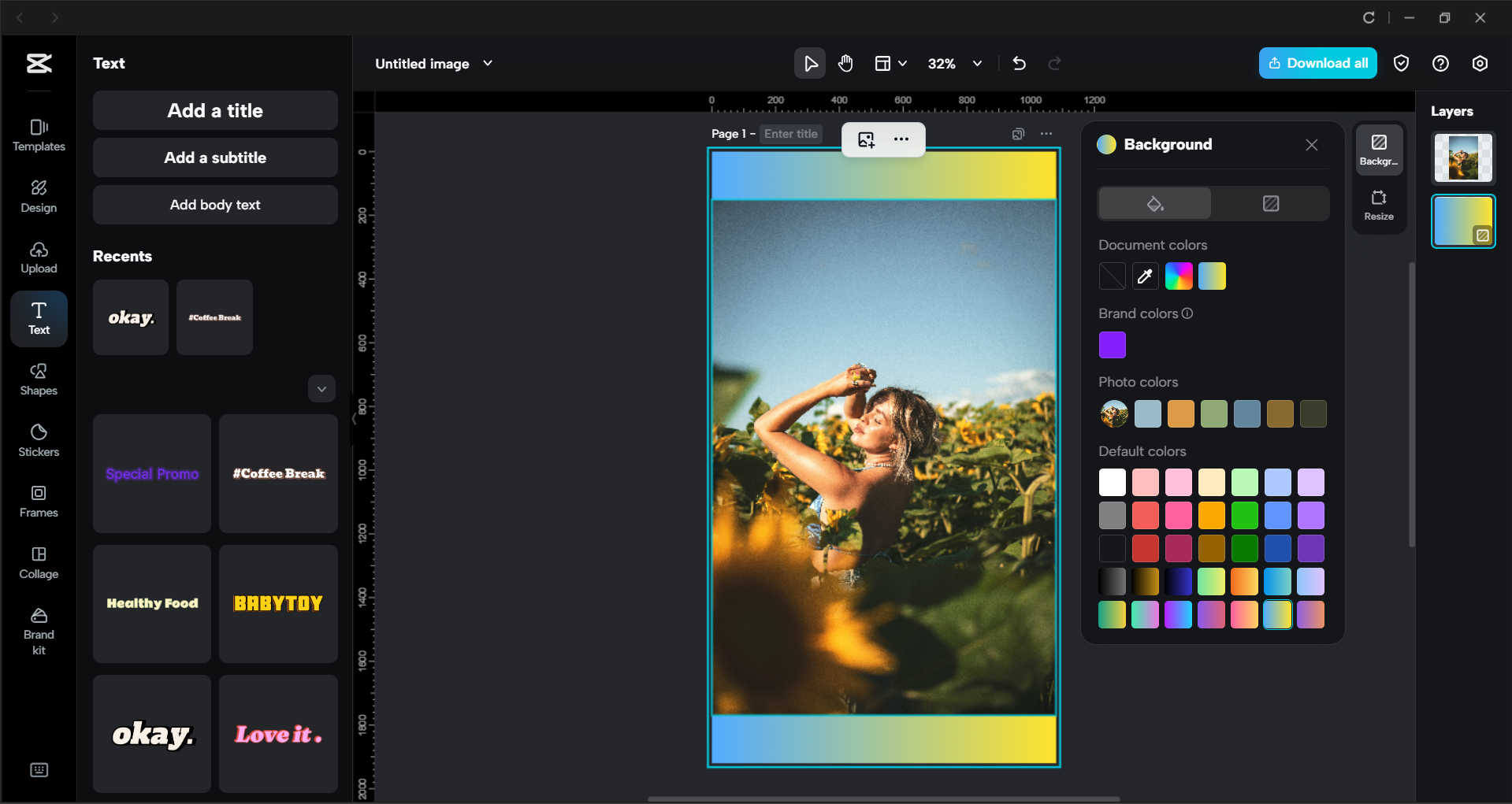Click Add a title button
Viewport: 1512px width, 804px height.
pyautogui.click(x=214, y=110)
